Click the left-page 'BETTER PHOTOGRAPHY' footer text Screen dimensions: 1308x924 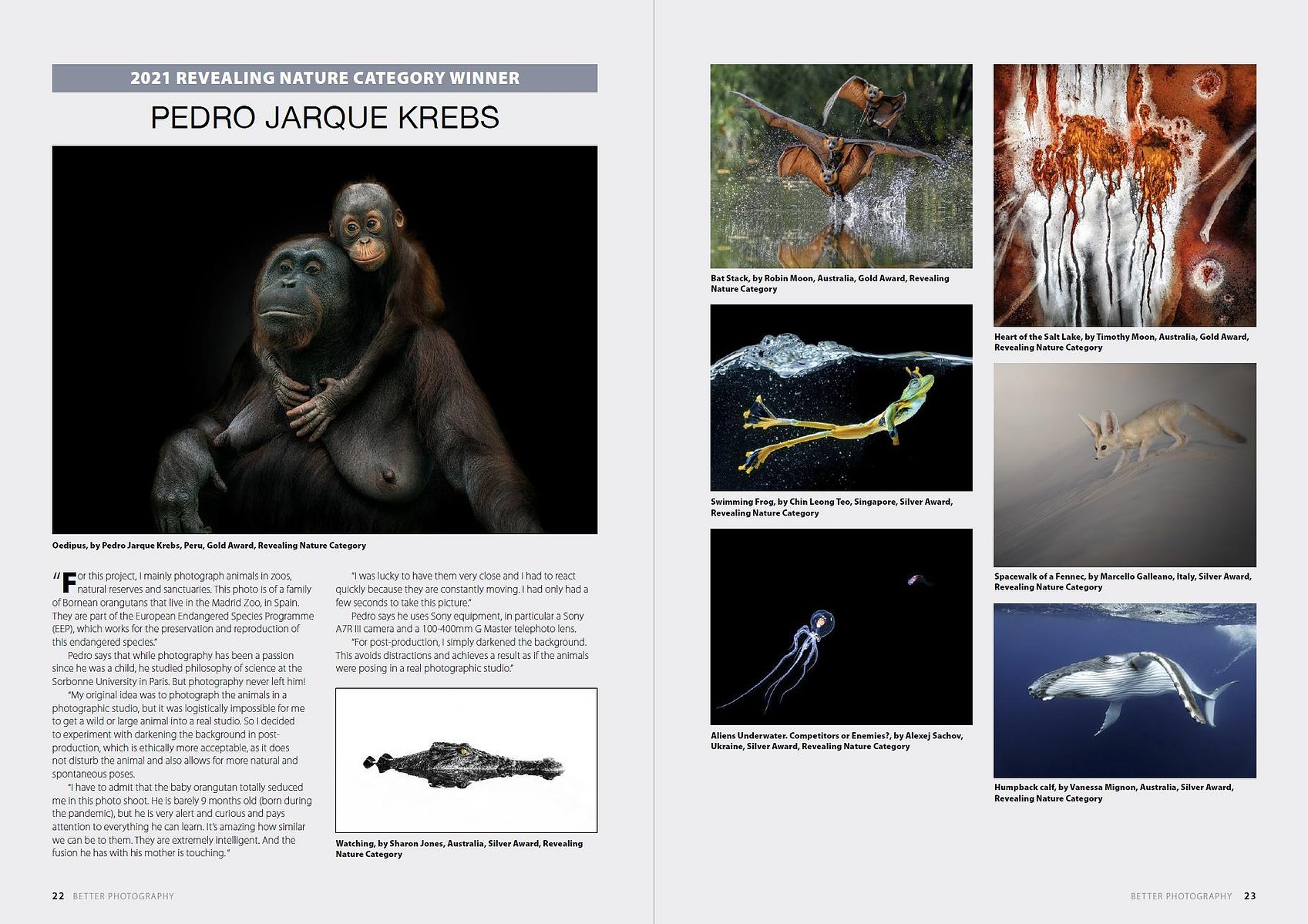click(x=123, y=896)
